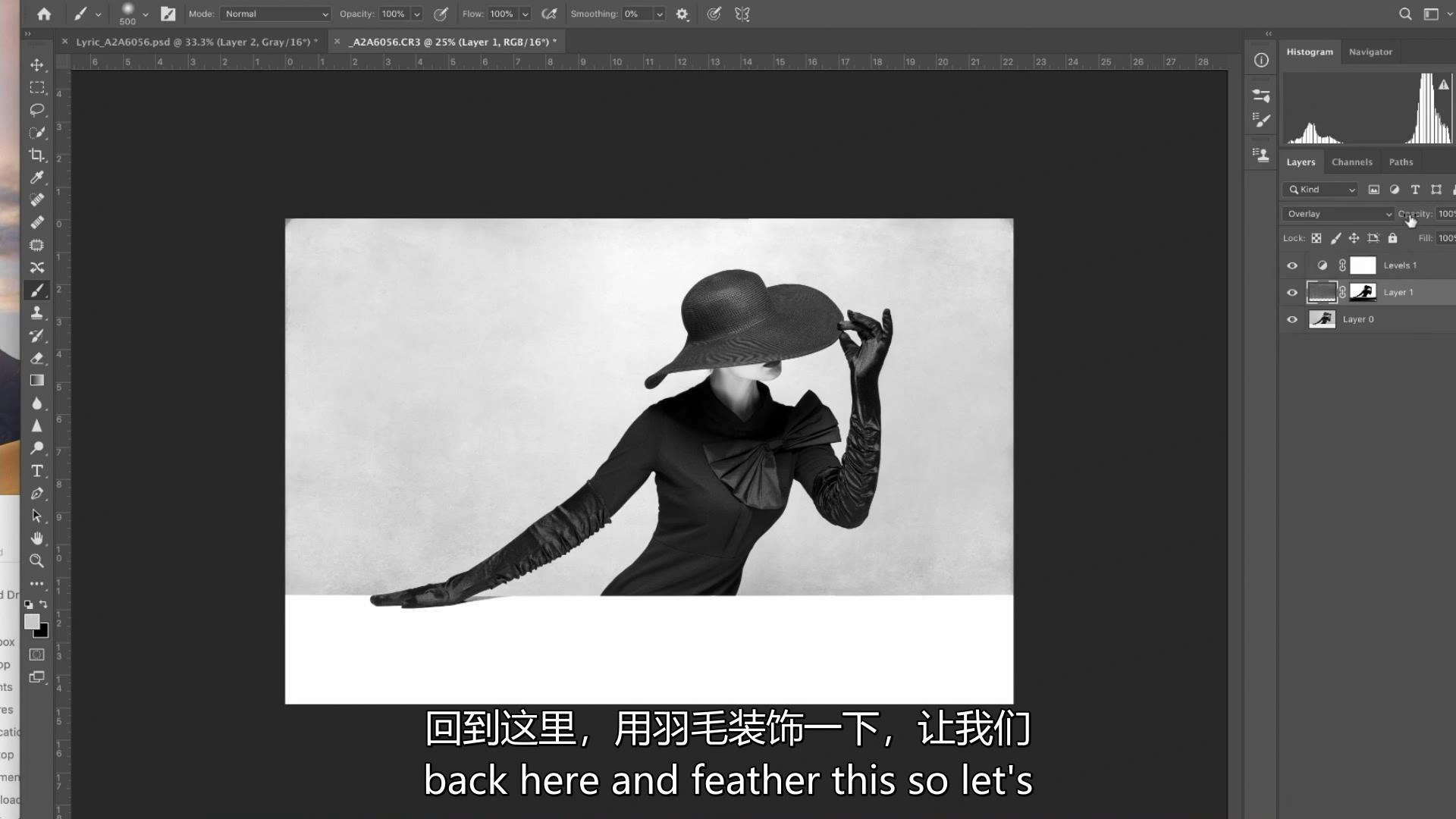The image size is (1456, 819).
Task: Switch to the Channels tab
Action: (x=1351, y=162)
